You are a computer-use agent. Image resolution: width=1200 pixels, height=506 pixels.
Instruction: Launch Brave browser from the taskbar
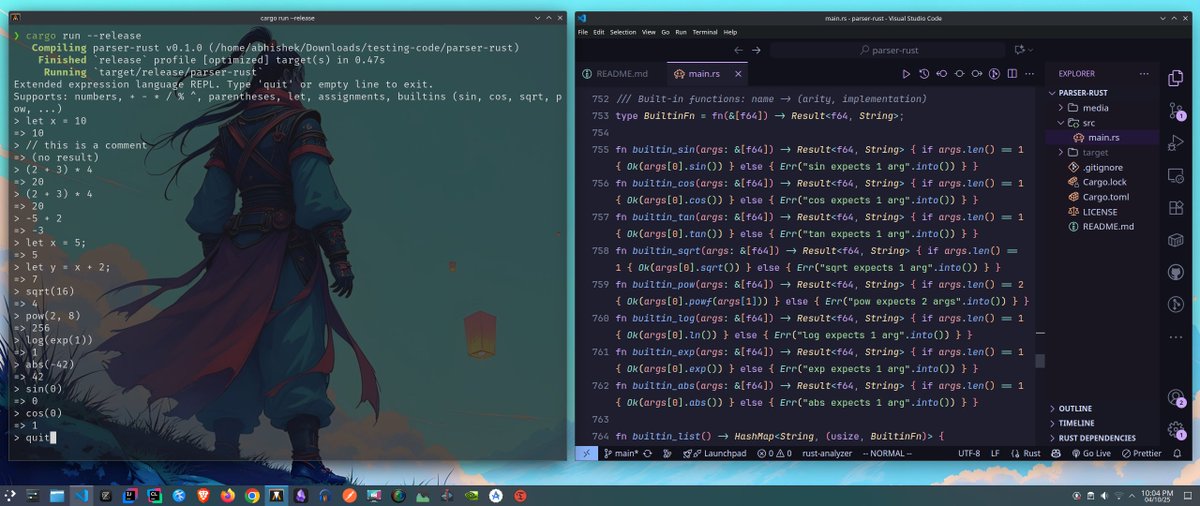click(x=205, y=495)
